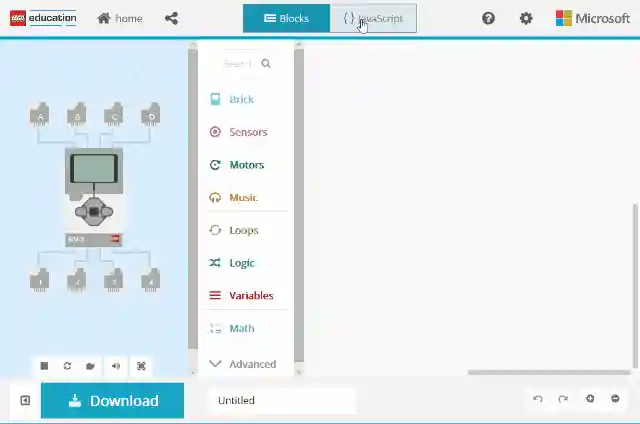Click motor port C on the simulator

click(113, 115)
